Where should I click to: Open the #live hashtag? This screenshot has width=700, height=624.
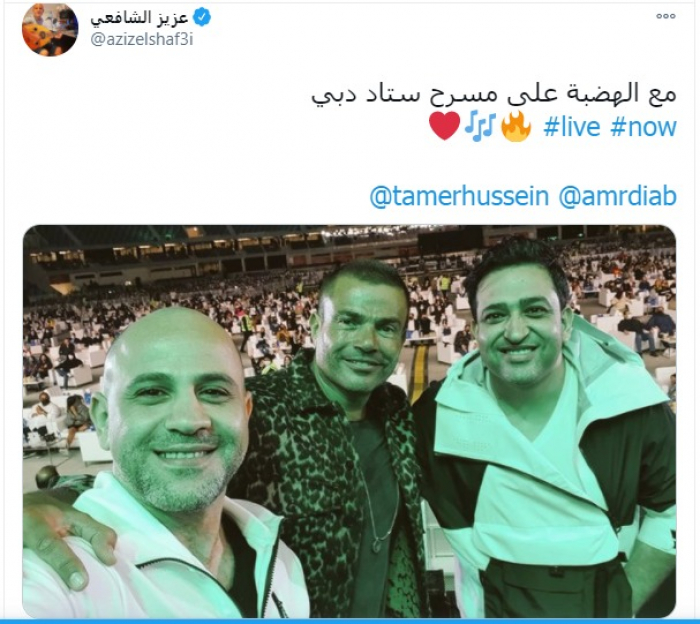point(571,127)
